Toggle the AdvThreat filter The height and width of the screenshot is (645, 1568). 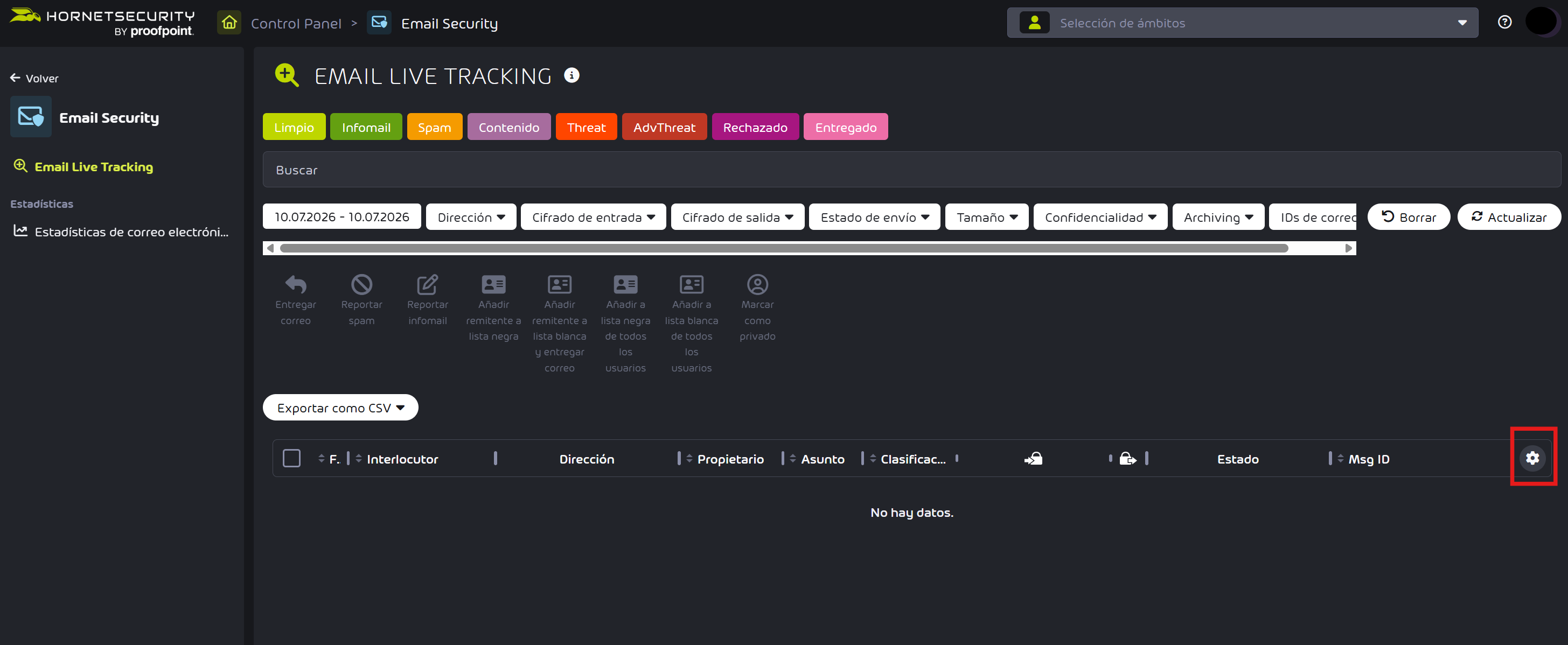[664, 127]
